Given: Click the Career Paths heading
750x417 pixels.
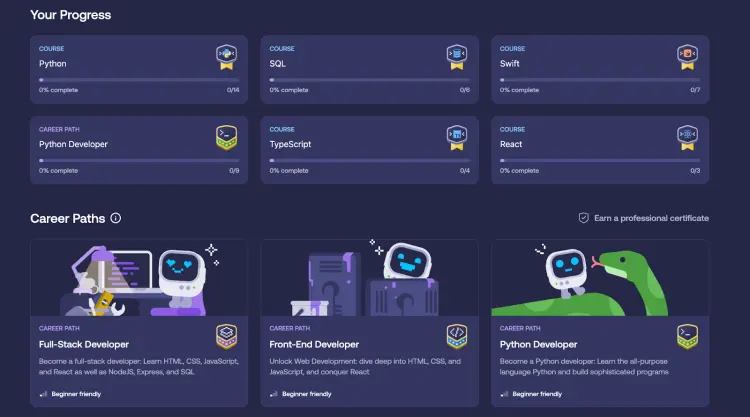Looking at the screenshot, I should (x=67, y=219).
